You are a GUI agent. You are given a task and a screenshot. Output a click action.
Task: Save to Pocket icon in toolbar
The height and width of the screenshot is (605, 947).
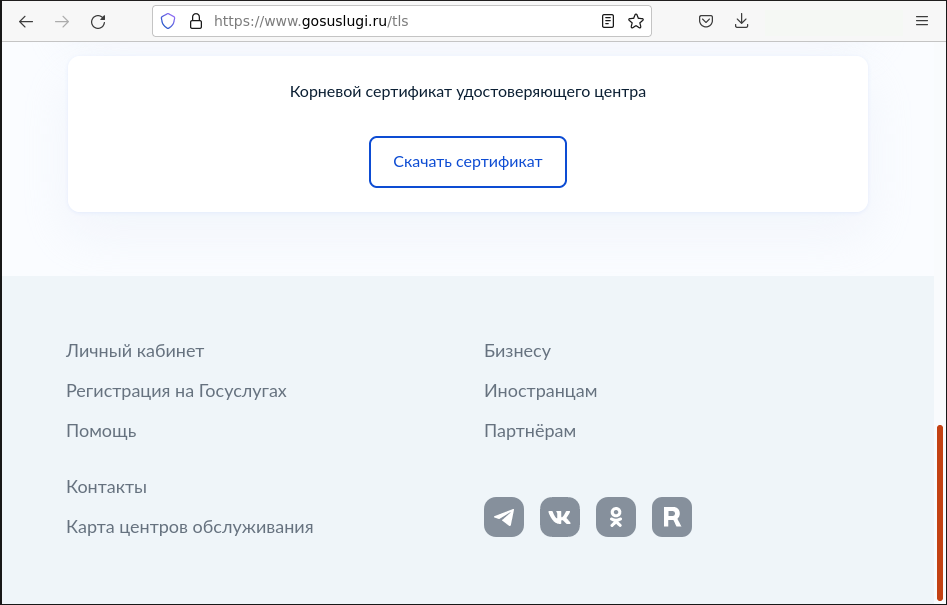[x=705, y=22]
